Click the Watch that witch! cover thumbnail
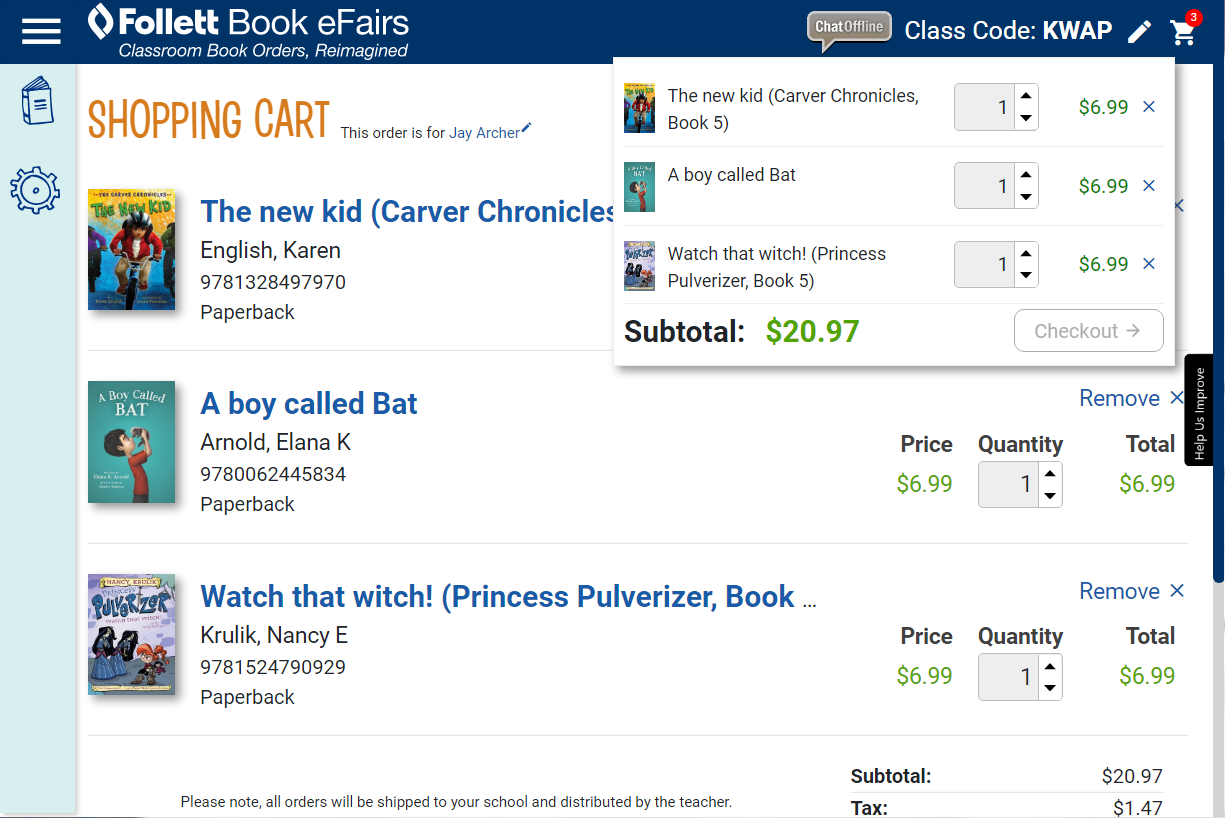Screen dimensions: 1225x818 point(131,635)
